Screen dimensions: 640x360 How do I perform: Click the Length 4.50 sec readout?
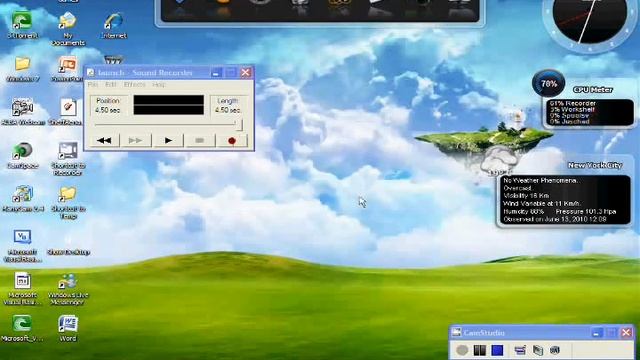[x=228, y=105]
